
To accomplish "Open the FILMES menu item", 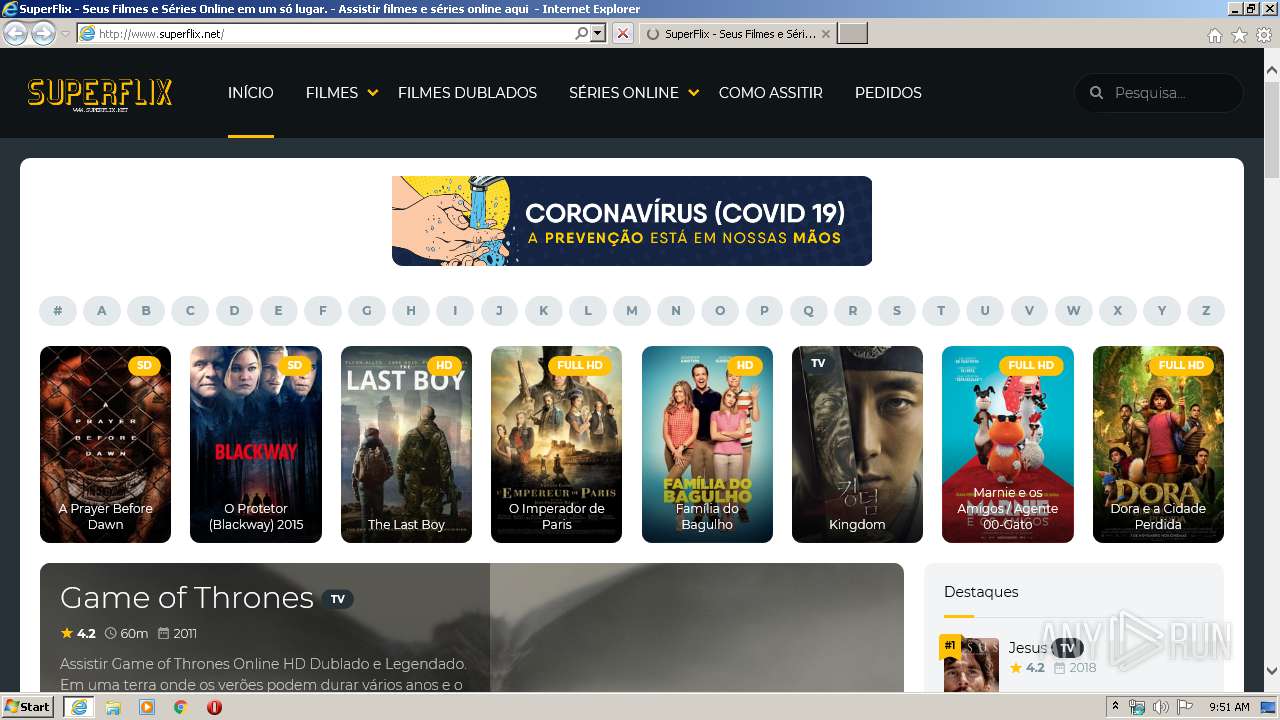I will [332, 93].
